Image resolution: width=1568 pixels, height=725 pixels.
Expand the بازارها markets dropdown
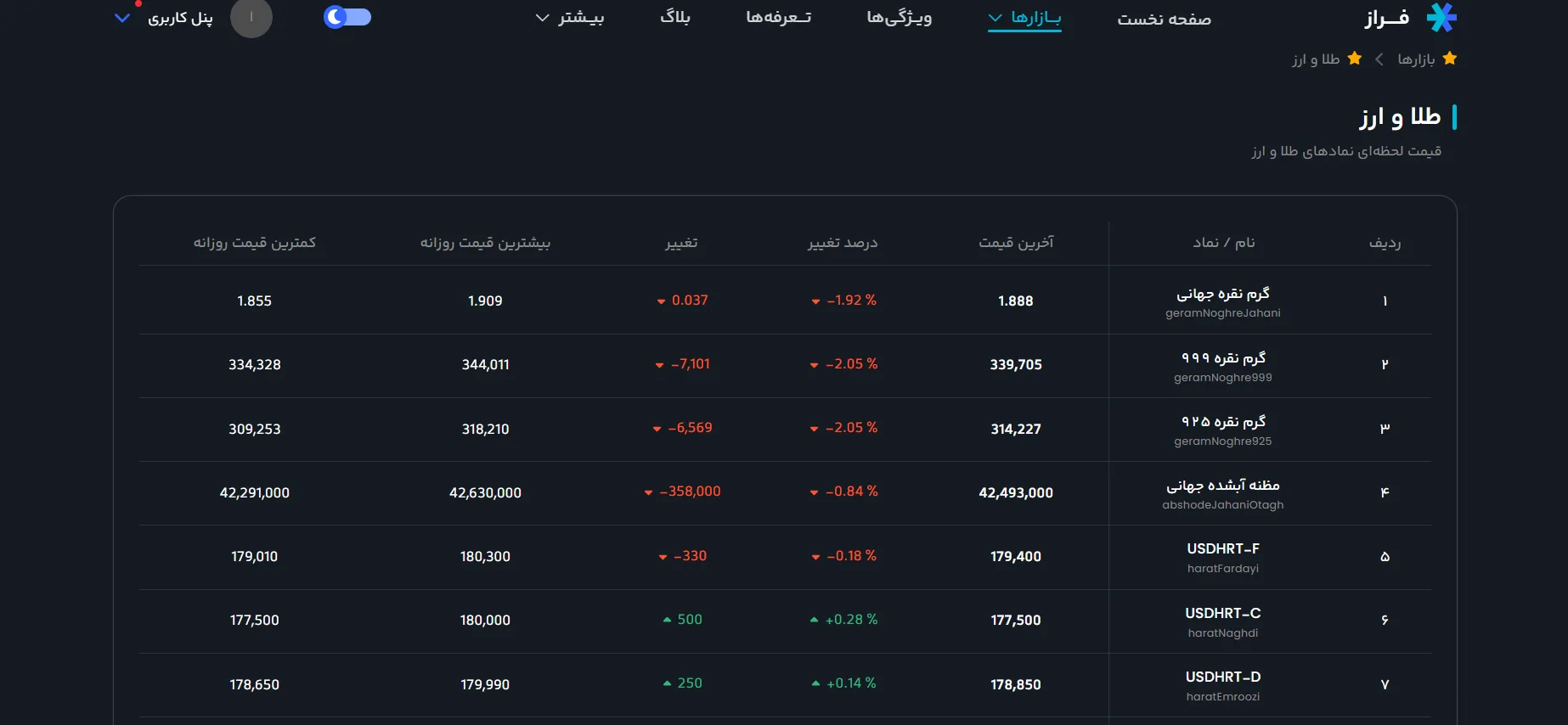1024,18
